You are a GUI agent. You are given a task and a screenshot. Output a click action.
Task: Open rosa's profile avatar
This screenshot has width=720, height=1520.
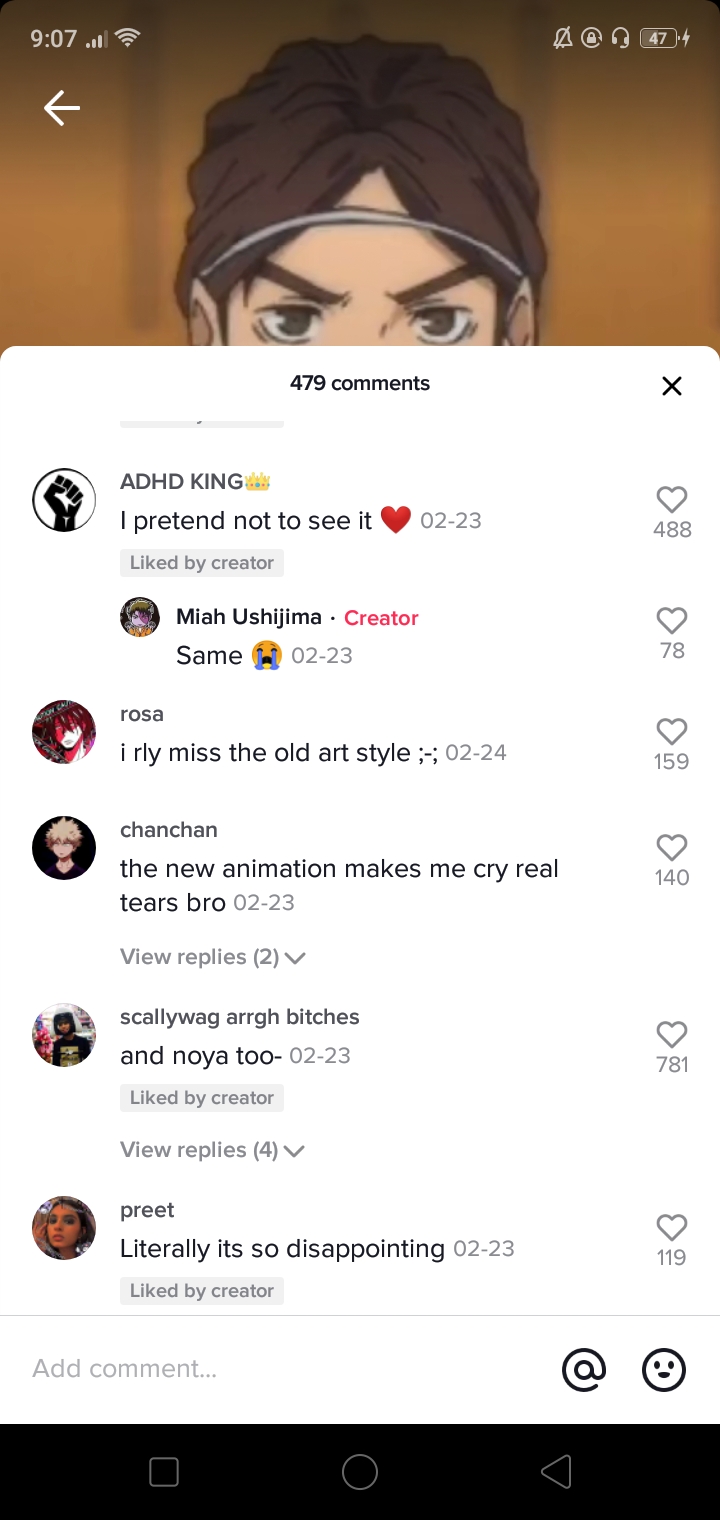[x=64, y=732]
